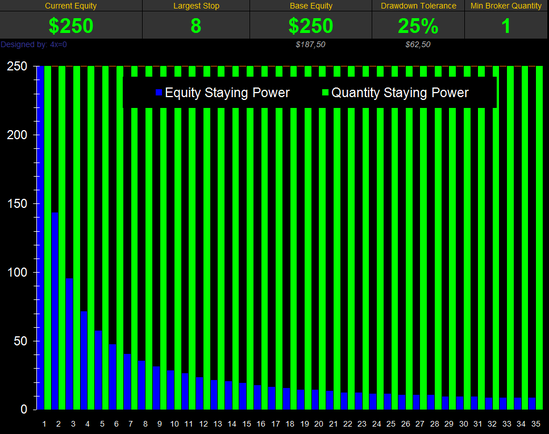This screenshot has width=549, height=434.
Task: Click the y-axis label 100
Action: click(17, 272)
